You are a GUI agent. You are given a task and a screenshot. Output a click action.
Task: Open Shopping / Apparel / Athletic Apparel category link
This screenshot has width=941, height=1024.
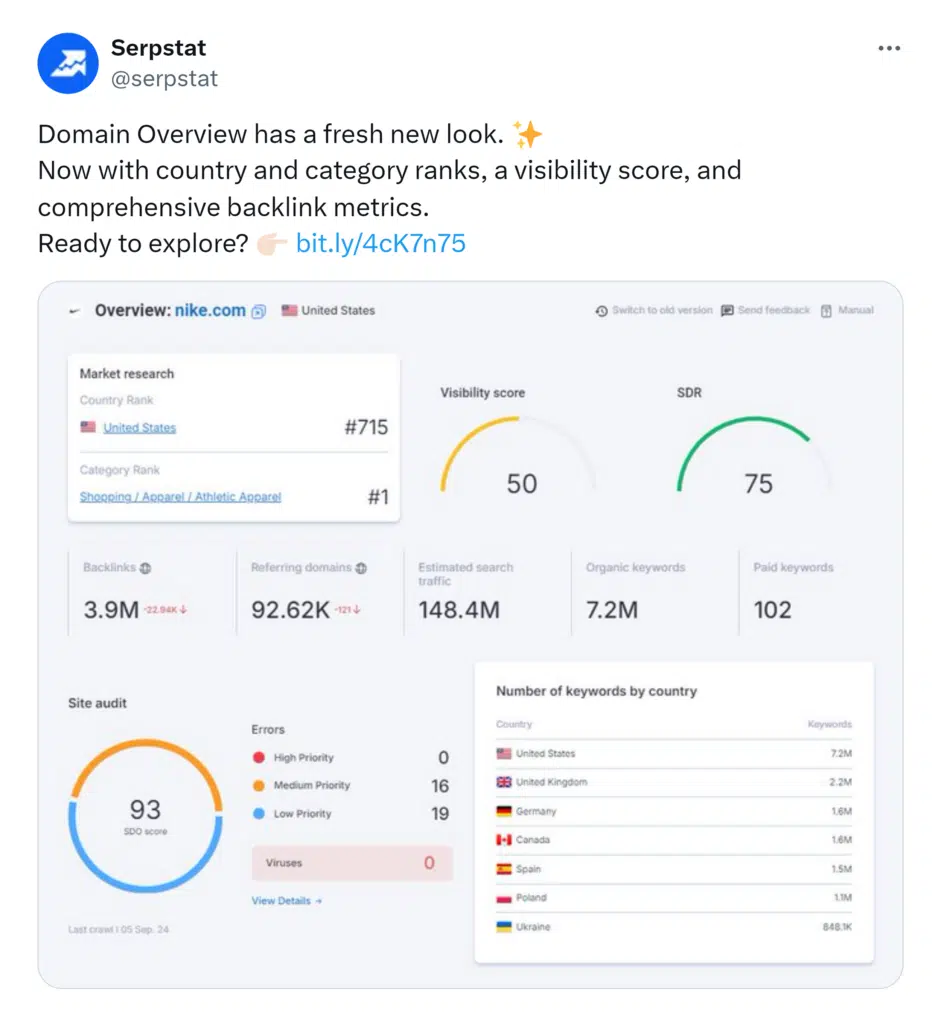pos(180,497)
